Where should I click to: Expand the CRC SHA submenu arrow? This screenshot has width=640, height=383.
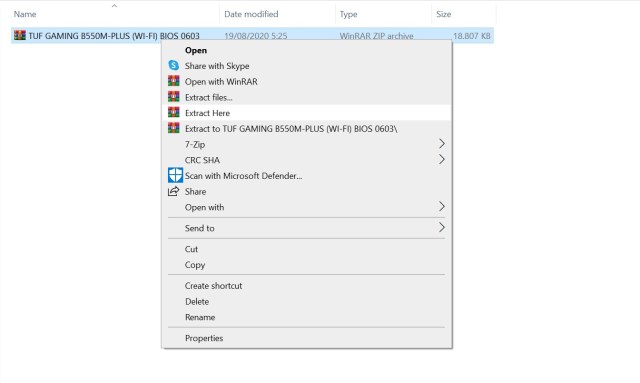(441, 159)
